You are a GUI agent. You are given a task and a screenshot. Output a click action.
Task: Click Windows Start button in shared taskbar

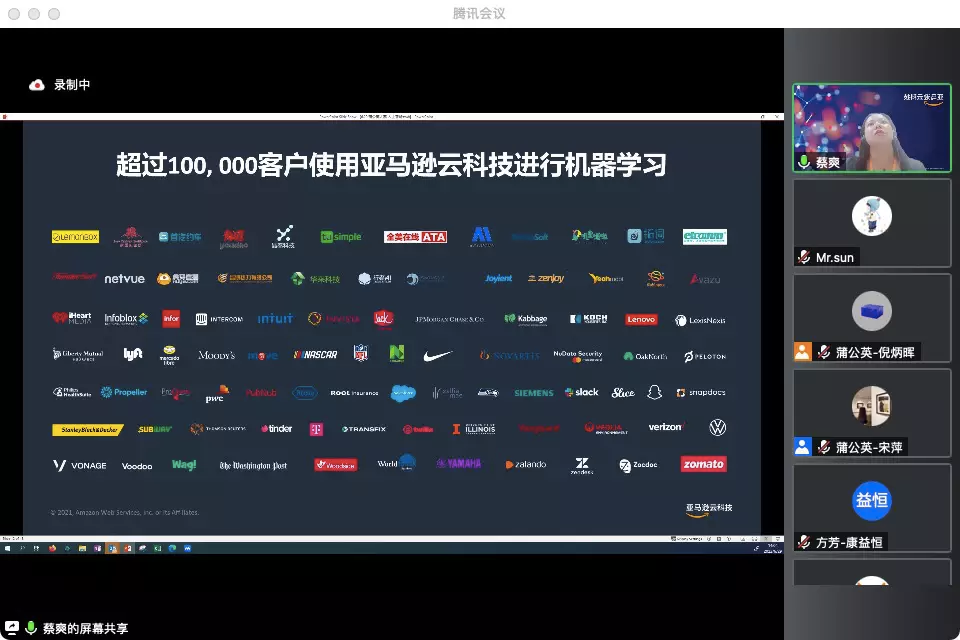coord(7,548)
